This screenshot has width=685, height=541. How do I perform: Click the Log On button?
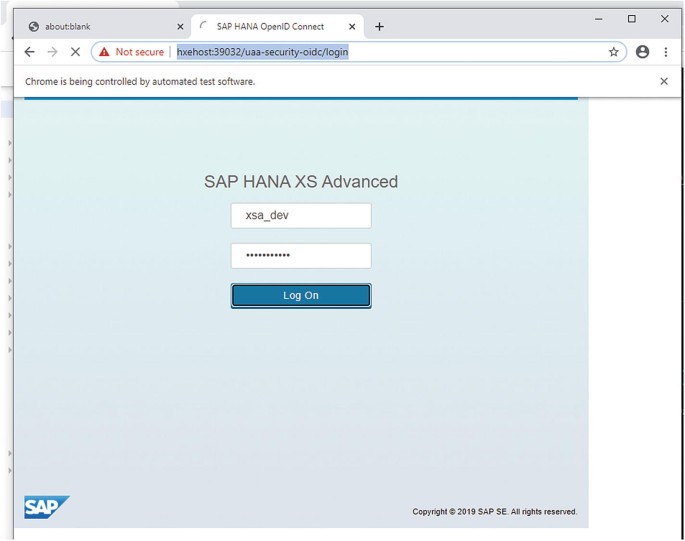(301, 295)
